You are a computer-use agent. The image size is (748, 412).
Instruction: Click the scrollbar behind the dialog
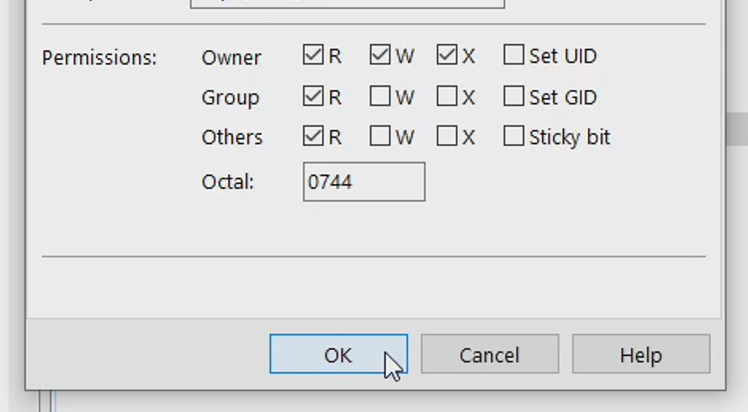738,130
